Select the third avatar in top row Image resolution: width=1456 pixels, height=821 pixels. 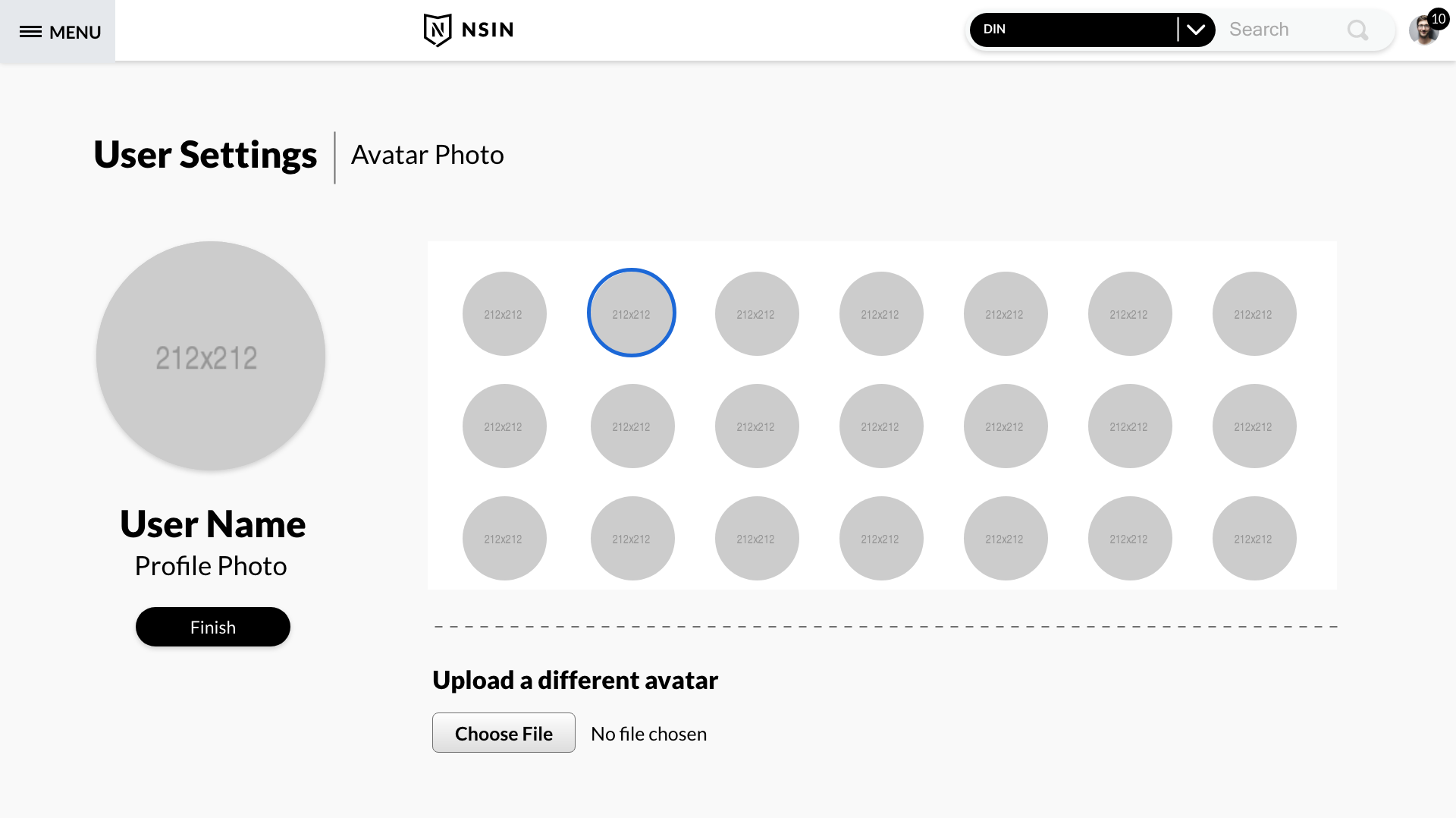point(757,313)
